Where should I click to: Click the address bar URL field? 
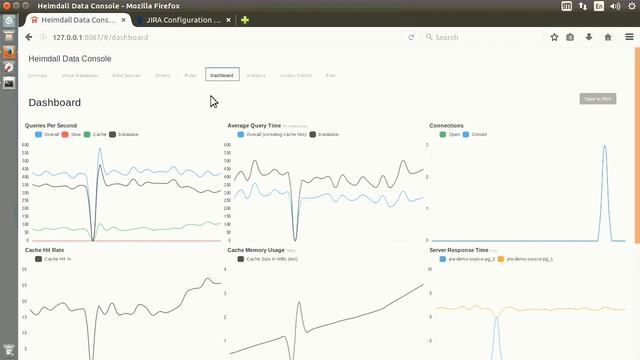(x=229, y=37)
